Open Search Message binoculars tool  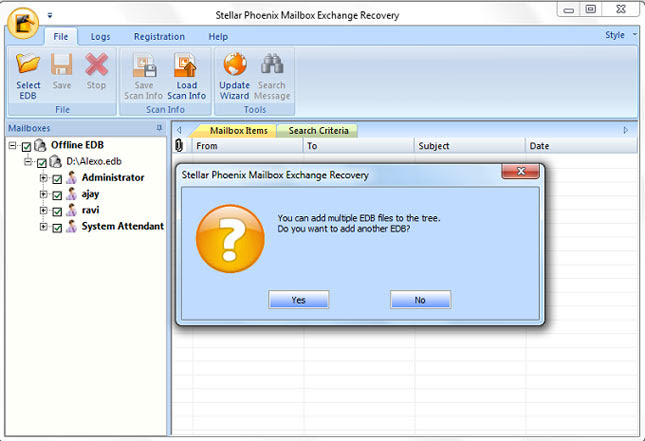272,64
